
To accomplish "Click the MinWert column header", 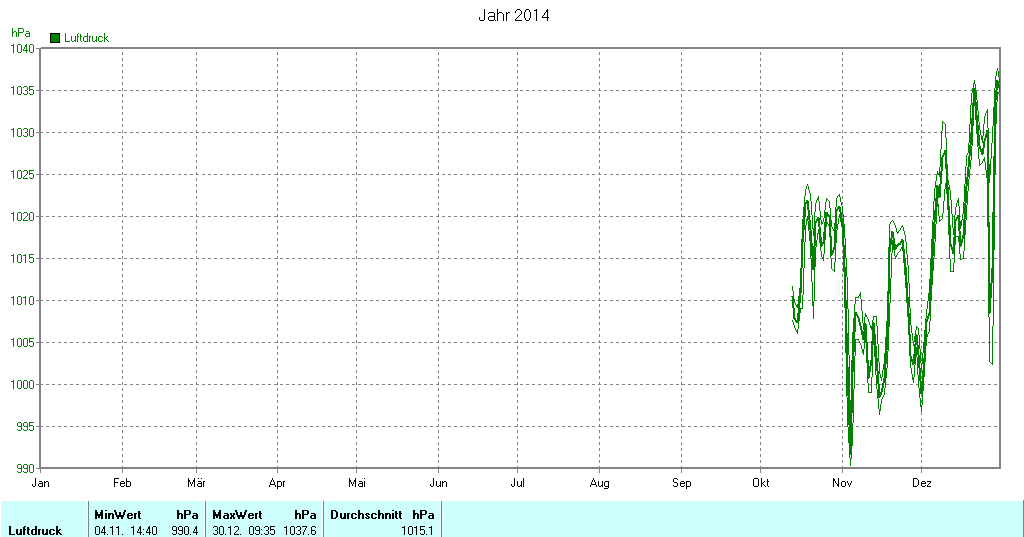I will (x=118, y=515).
